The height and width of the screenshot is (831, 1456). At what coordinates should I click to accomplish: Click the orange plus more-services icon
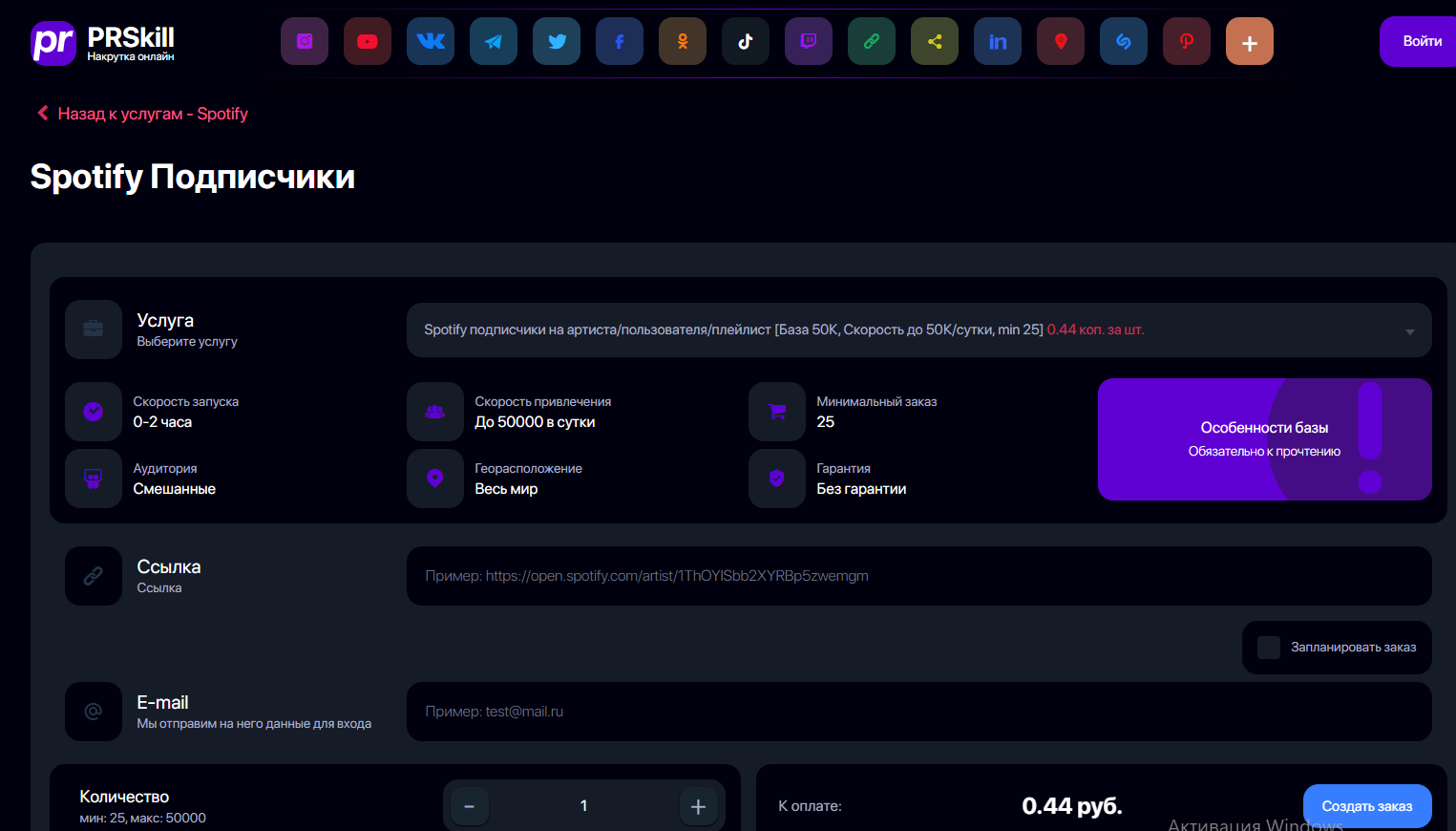pyautogui.click(x=1250, y=41)
